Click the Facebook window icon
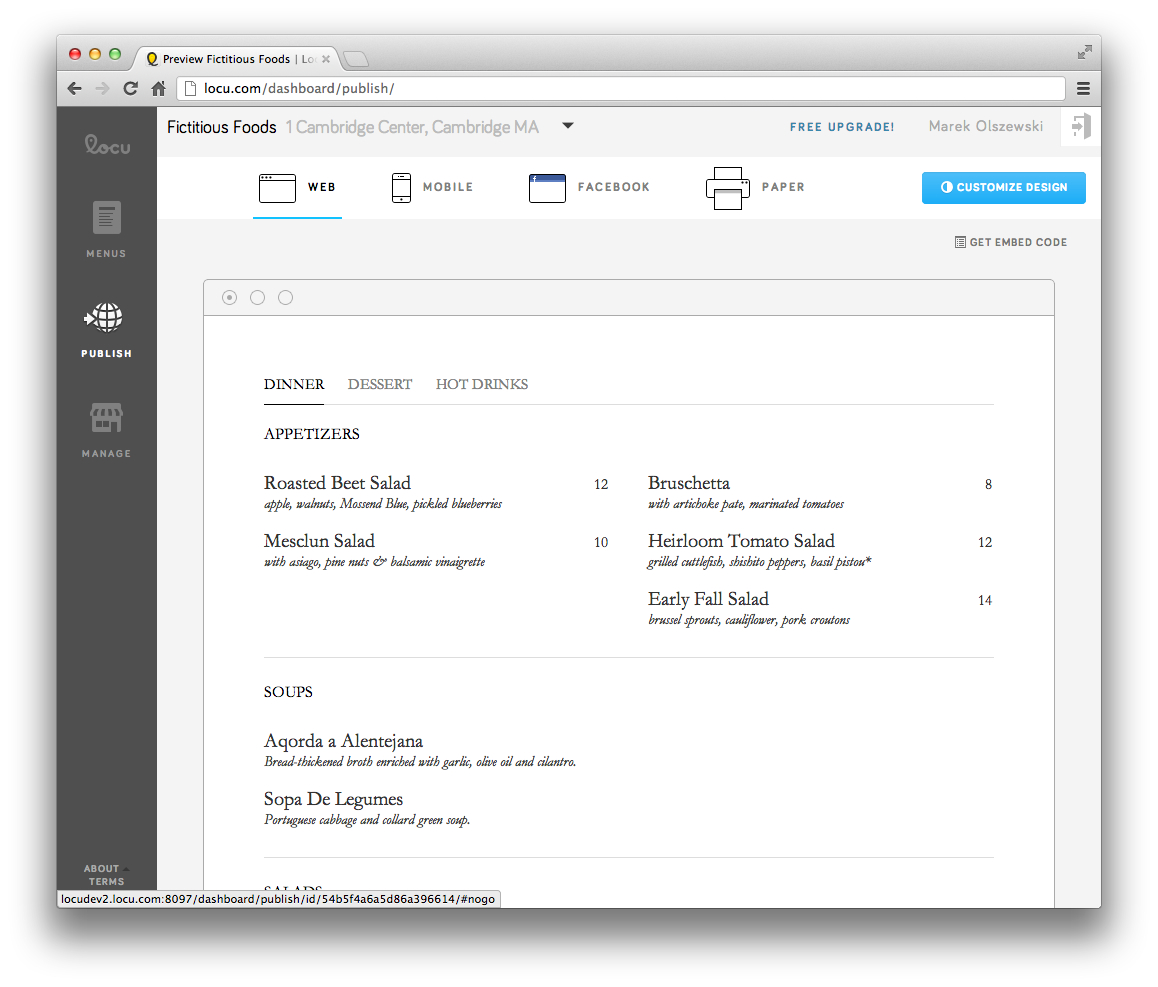Viewport: 1158px width, 987px height. tap(547, 188)
